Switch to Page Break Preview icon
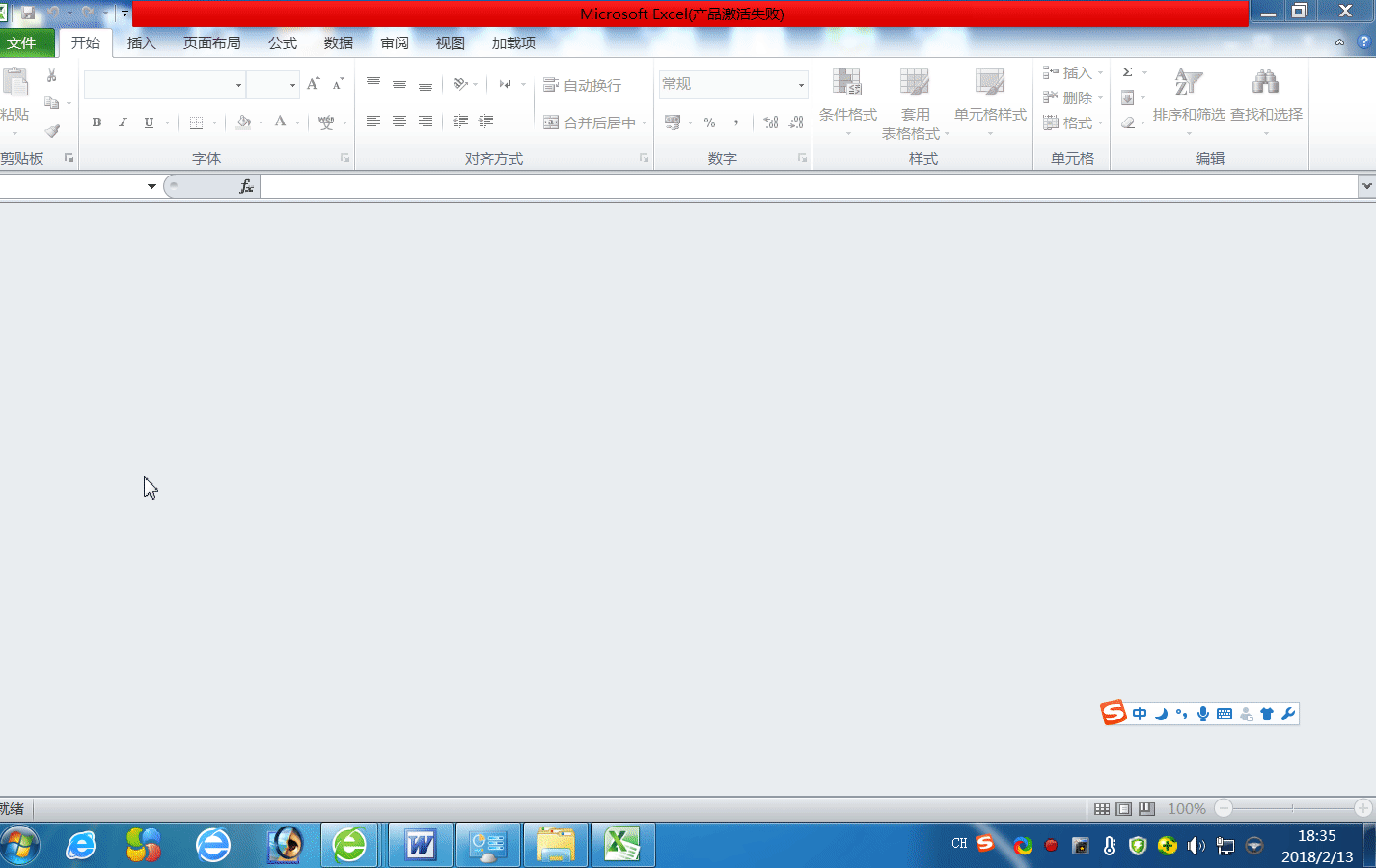The width and height of the screenshot is (1376, 868). (1146, 809)
